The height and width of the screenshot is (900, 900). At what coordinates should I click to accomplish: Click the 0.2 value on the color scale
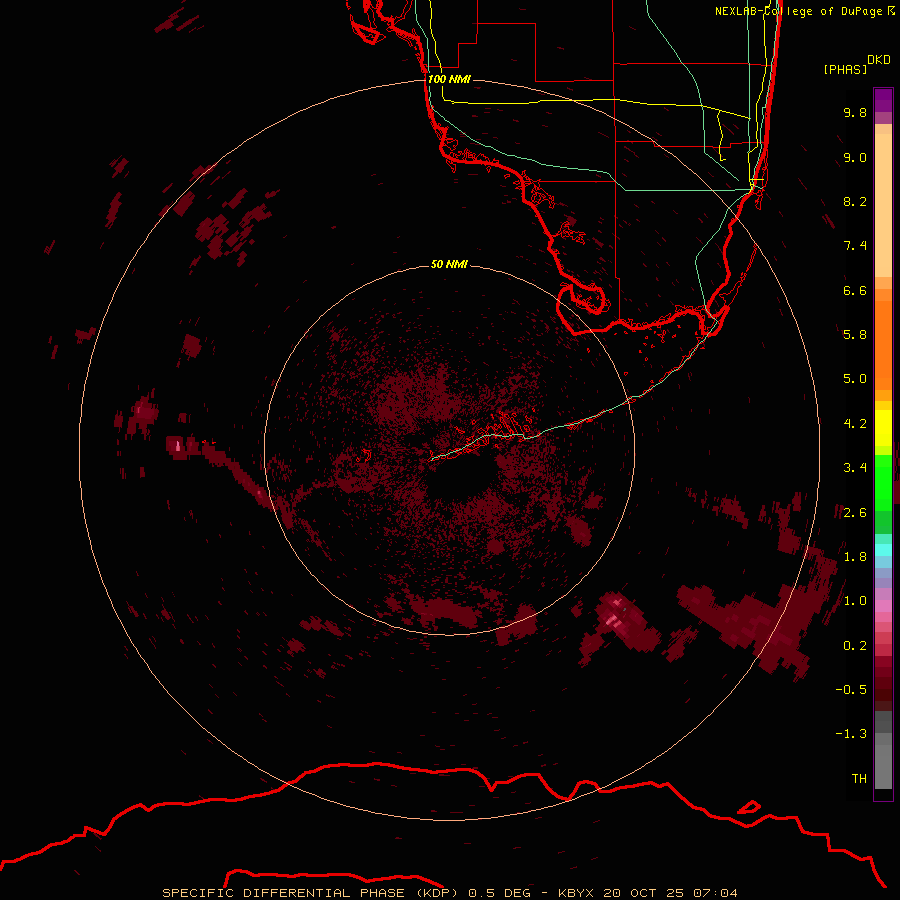click(x=855, y=646)
